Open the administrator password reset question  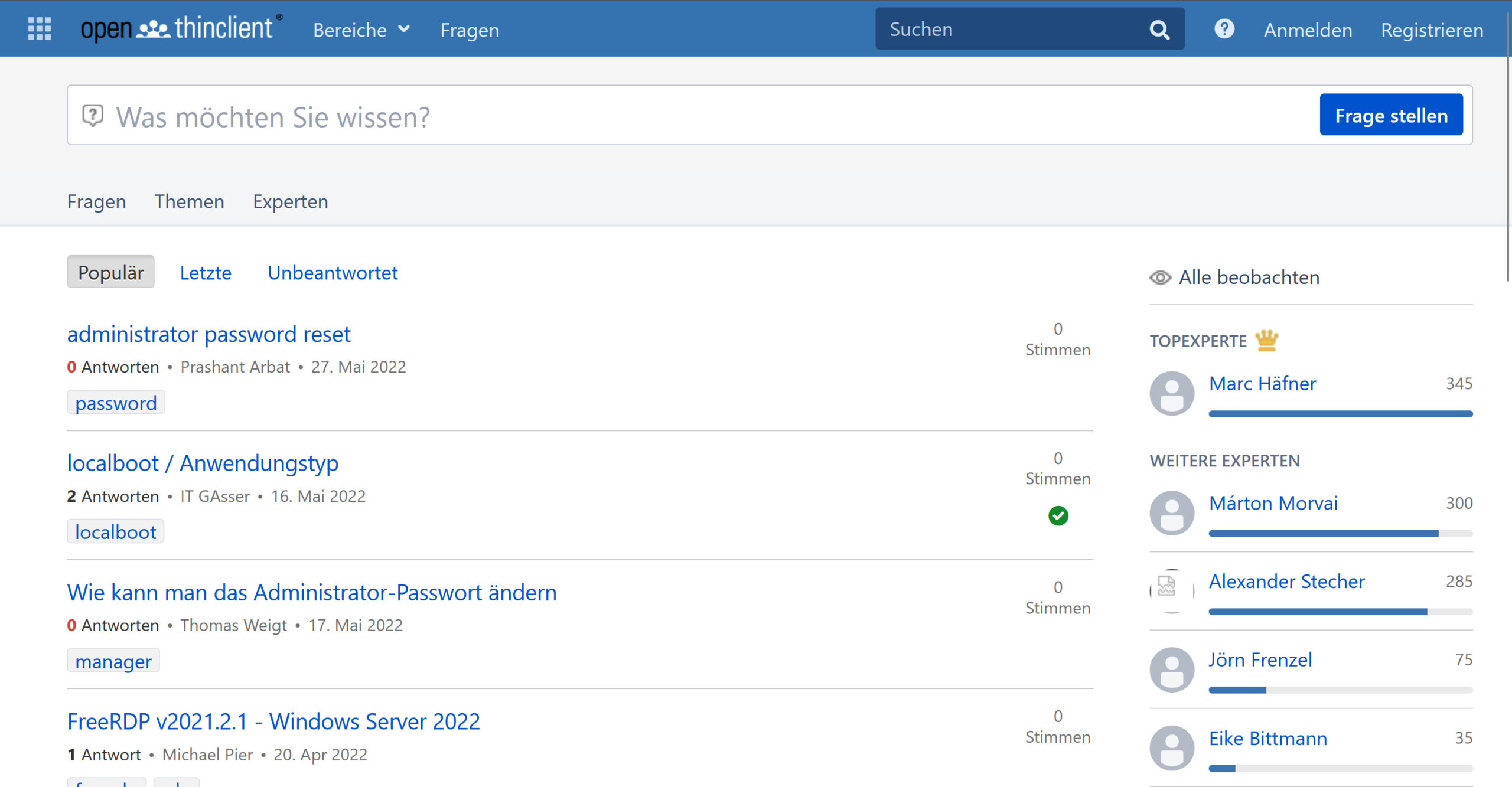pos(208,334)
